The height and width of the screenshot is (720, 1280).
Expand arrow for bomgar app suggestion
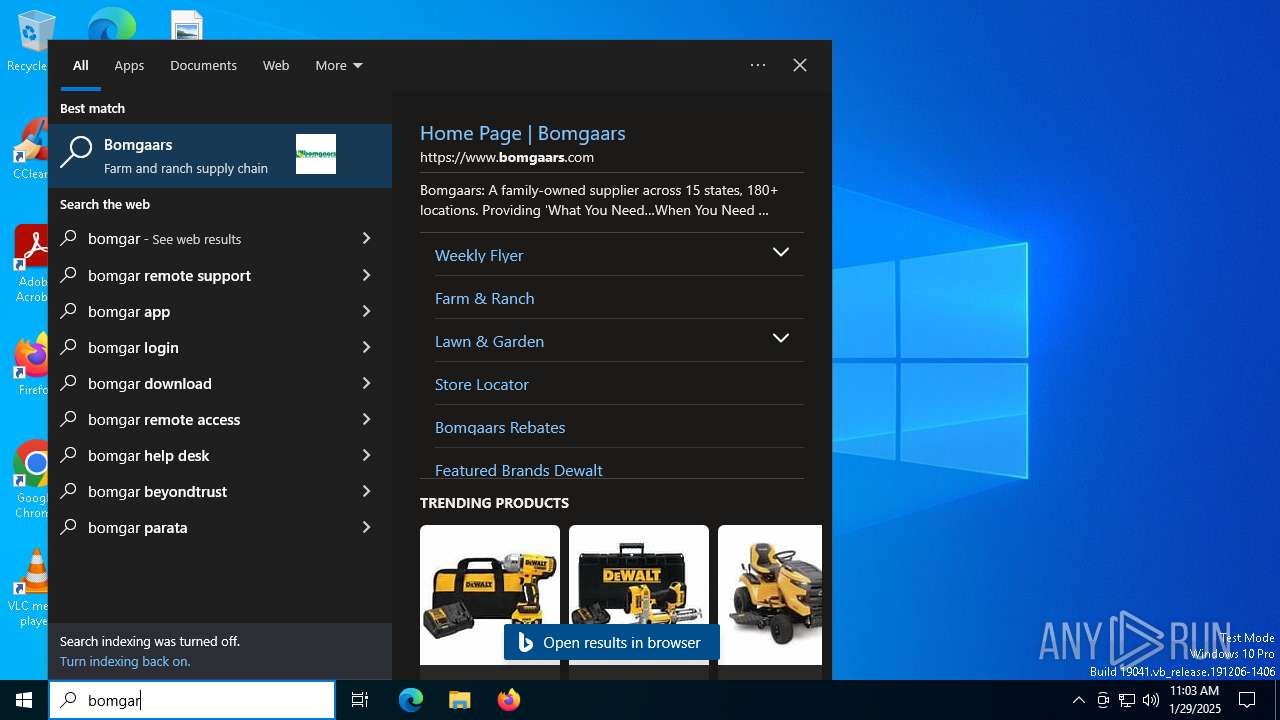366,311
